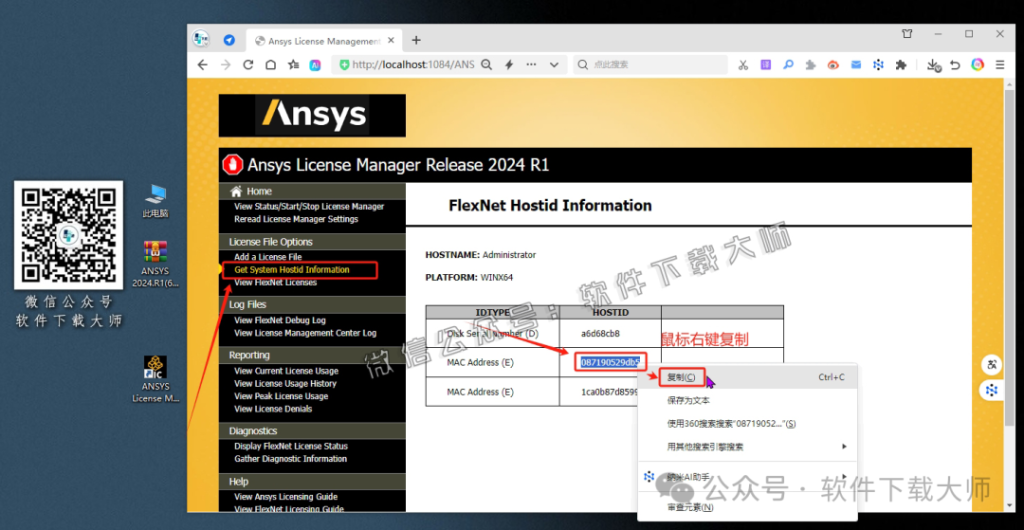Open a new tab with plus button
Screen dimensions: 1024x530
[x=416, y=40]
